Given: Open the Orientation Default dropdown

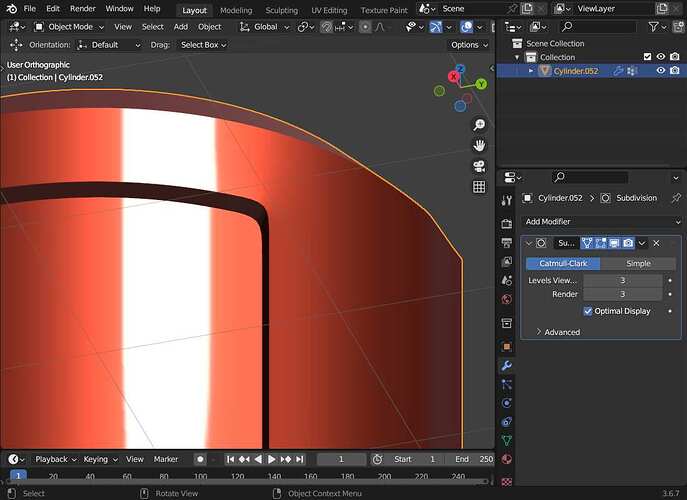Looking at the screenshot, I should click(109, 45).
